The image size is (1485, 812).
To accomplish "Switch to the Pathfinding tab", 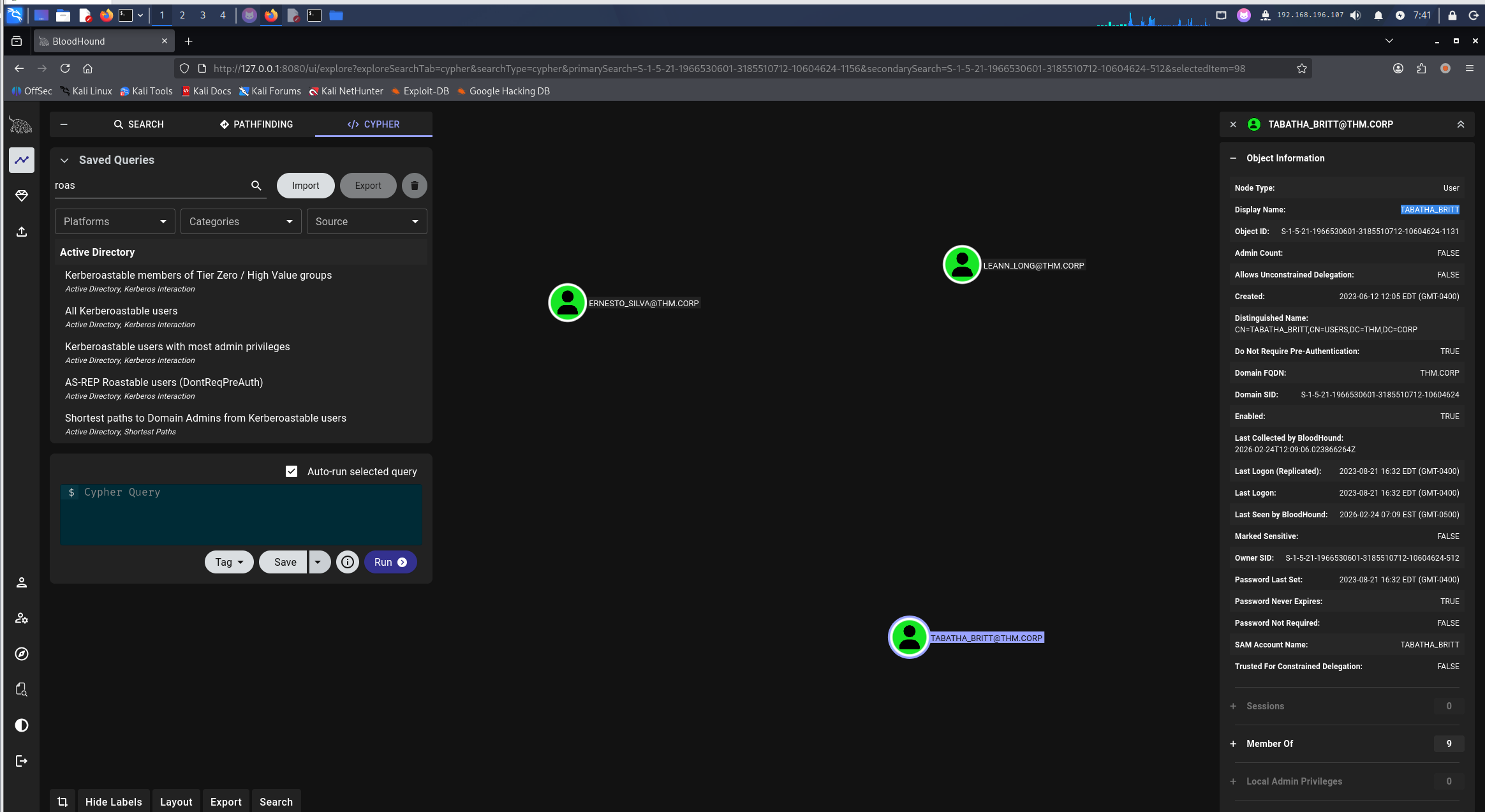I will click(256, 124).
